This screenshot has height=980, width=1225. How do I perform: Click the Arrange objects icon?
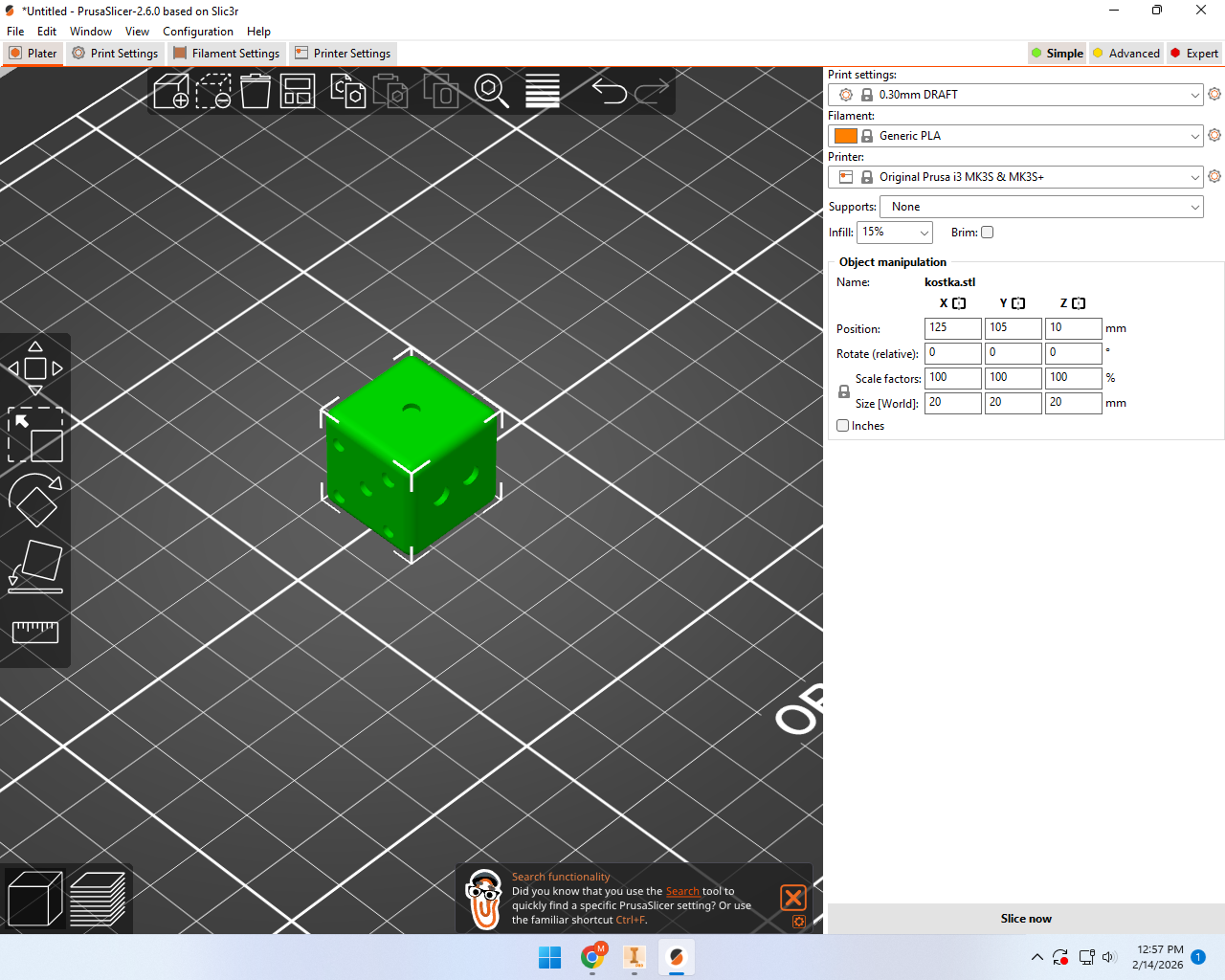coord(298,92)
